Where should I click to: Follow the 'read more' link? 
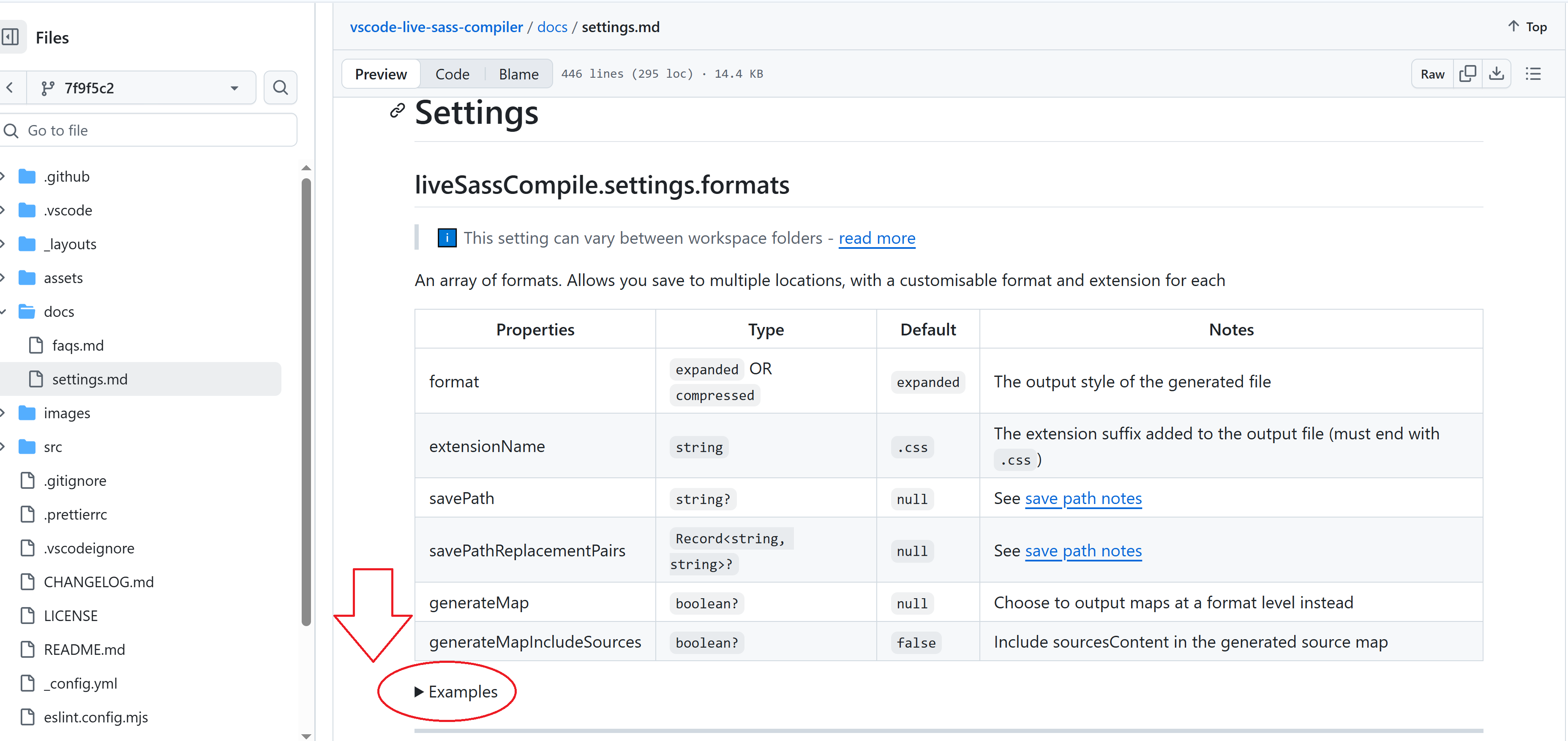pos(876,238)
